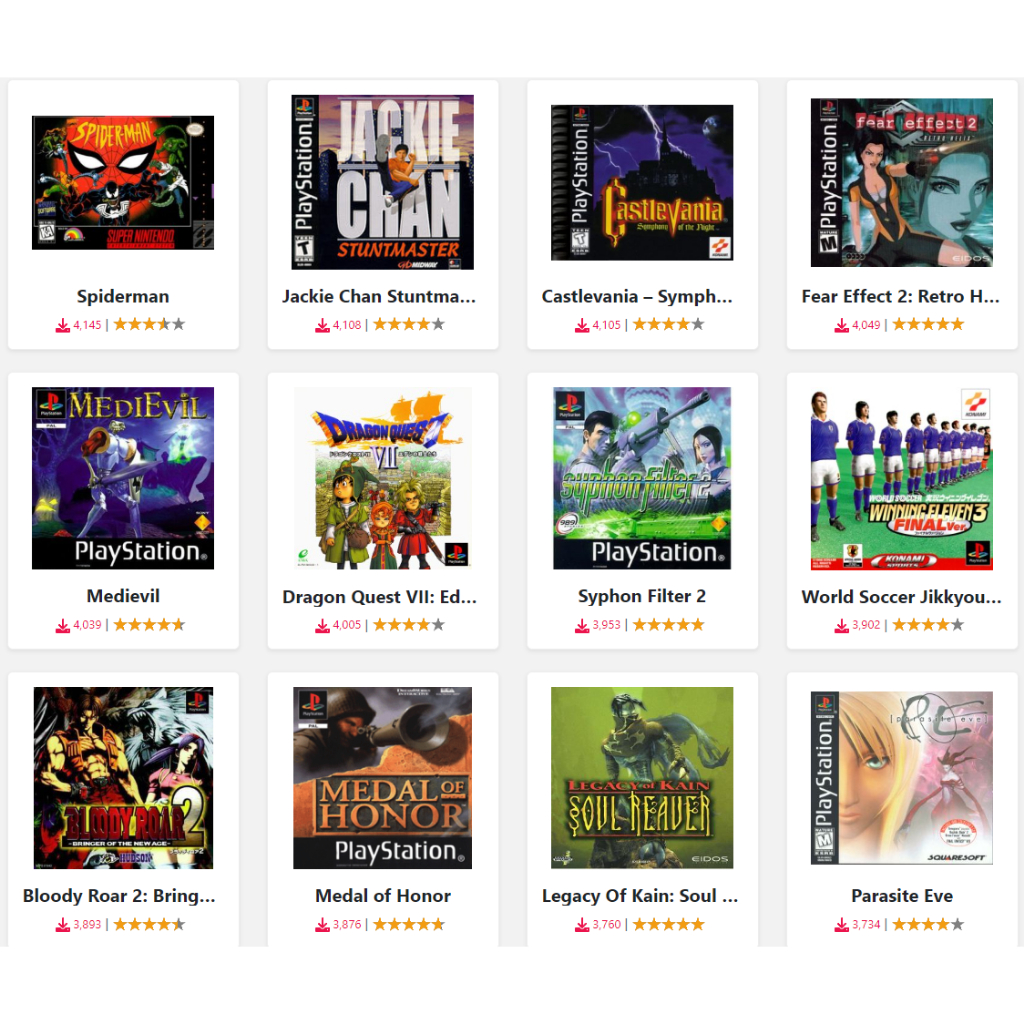Open World Soccer Jikkyou title link
This screenshot has height=1024, width=1024.
point(901,597)
